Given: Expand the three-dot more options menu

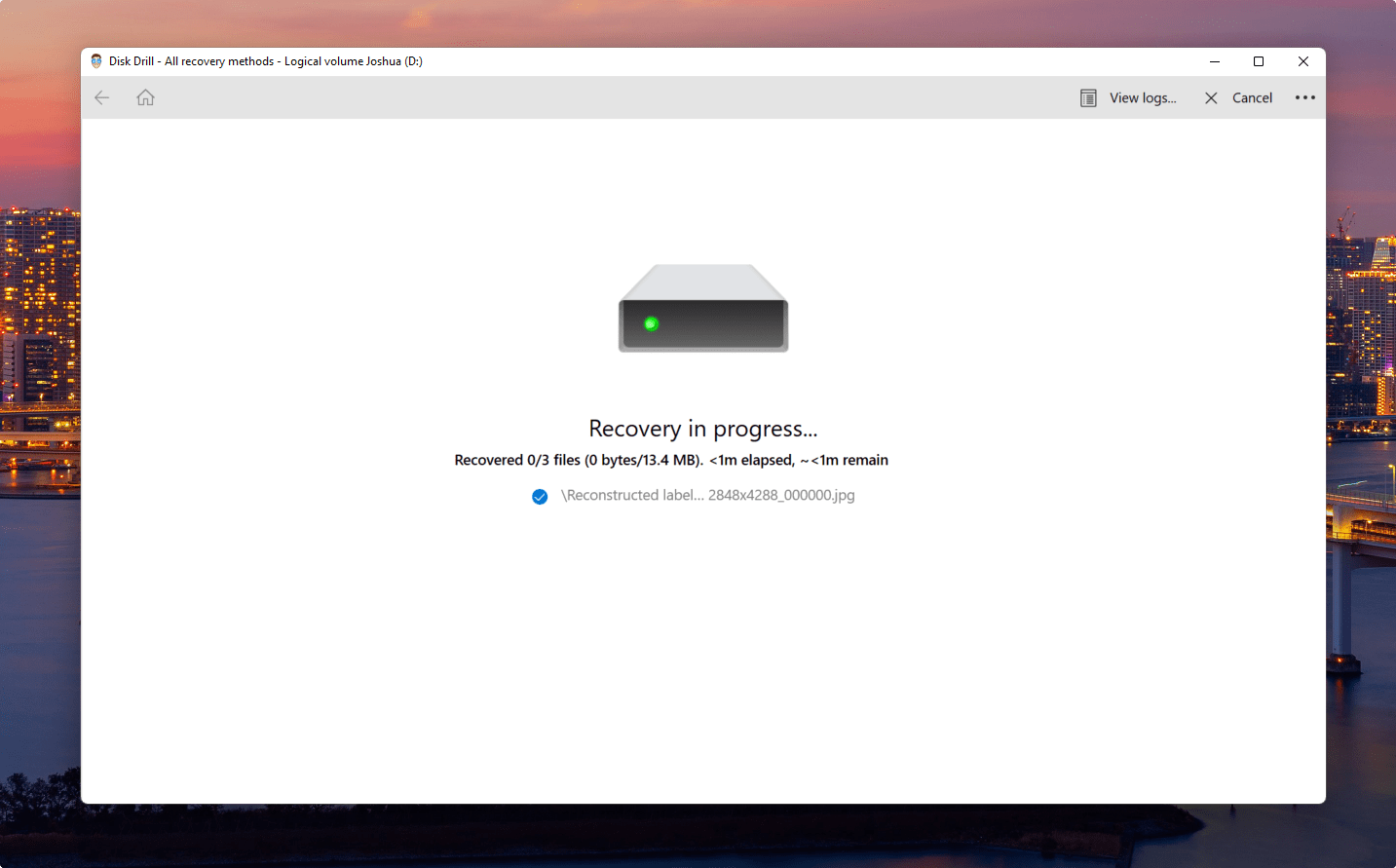Looking at the screenshot, I should click(x=1304, y=97).
